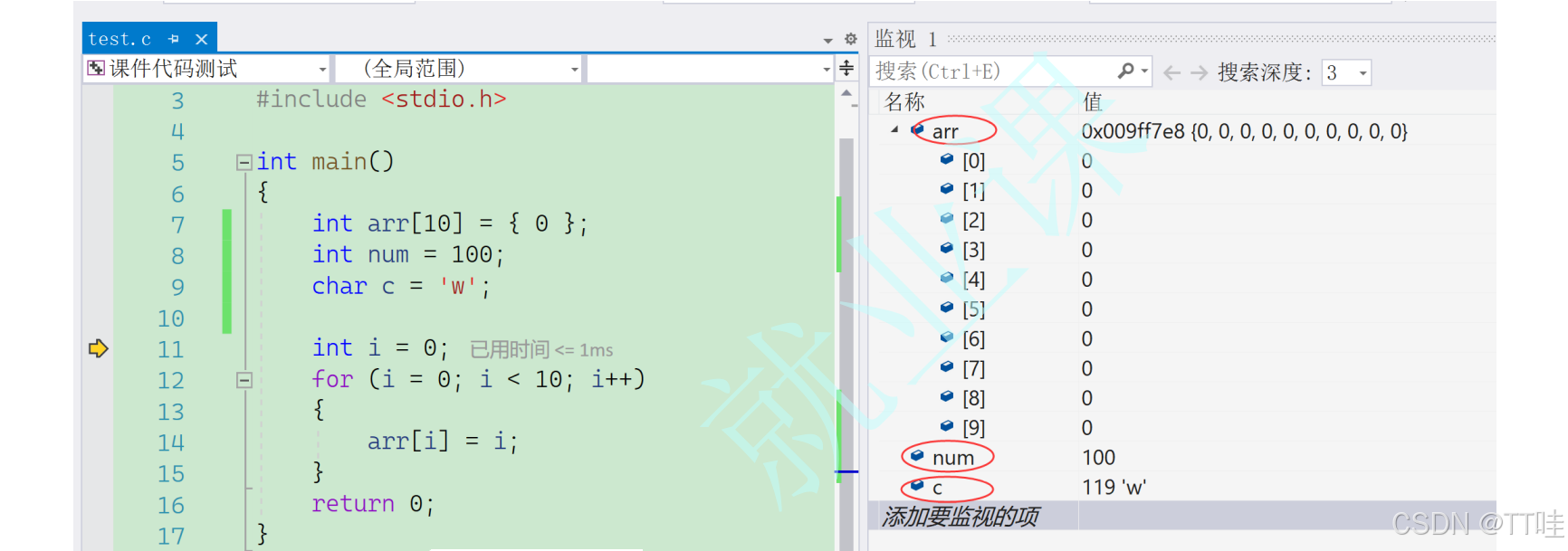Pin the test.c tab

click(174, 39)
